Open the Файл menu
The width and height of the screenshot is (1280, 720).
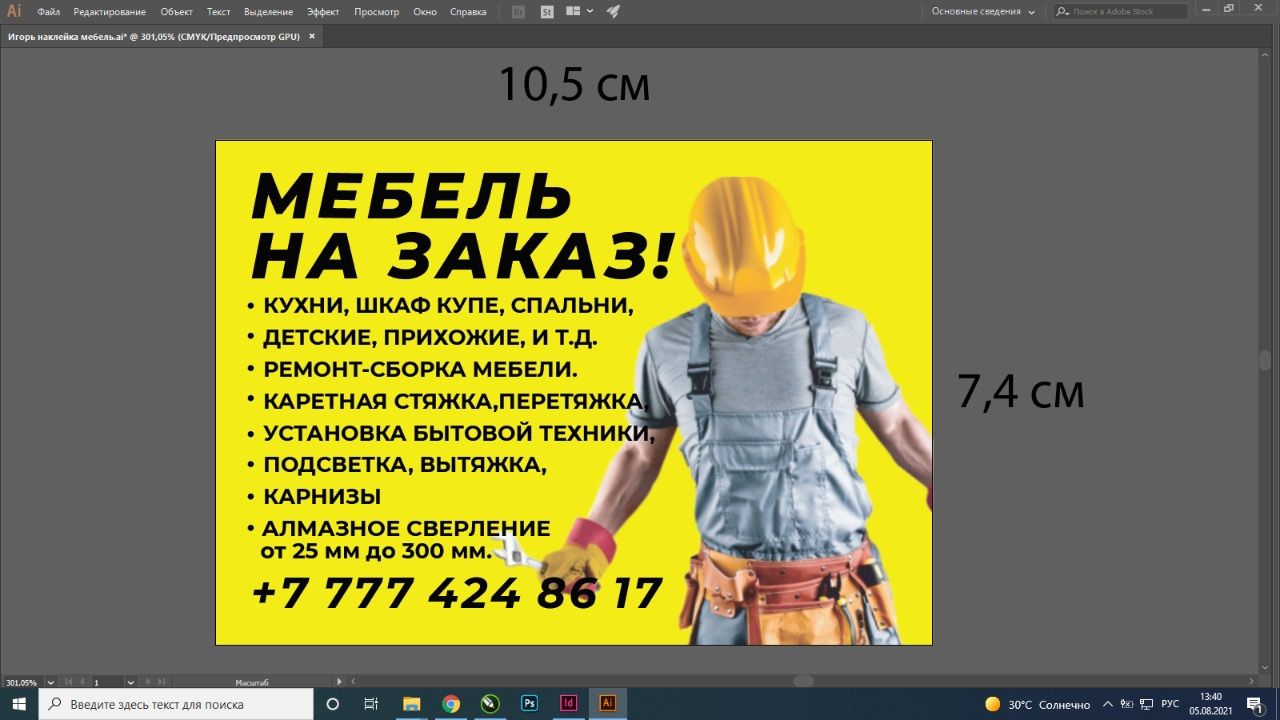[48, 12]
